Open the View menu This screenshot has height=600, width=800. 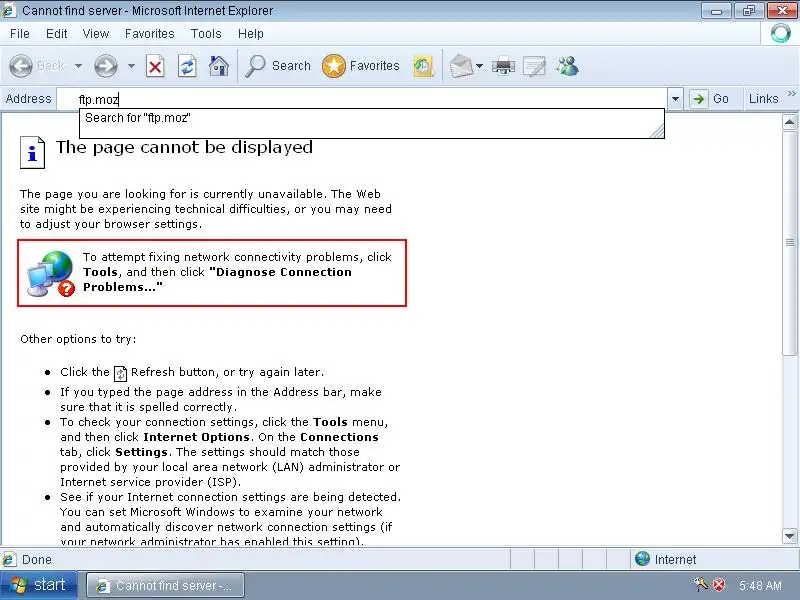coord(95,34)
